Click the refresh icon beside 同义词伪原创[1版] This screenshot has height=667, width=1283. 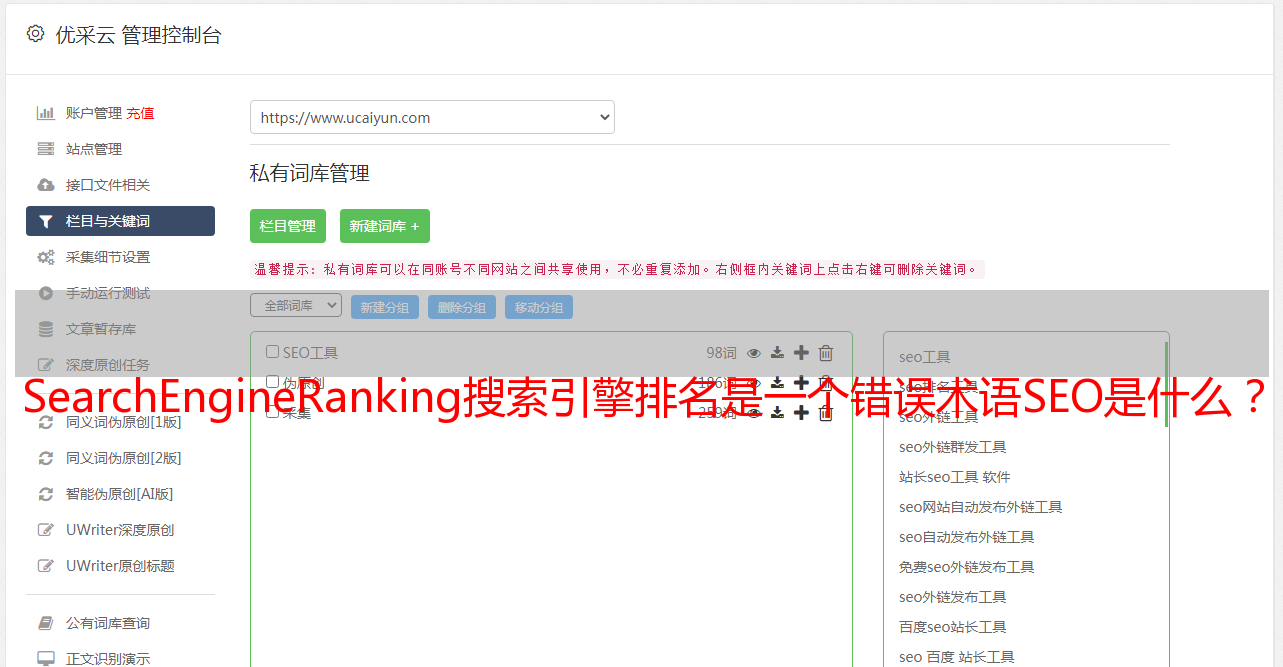coord(46,422)
